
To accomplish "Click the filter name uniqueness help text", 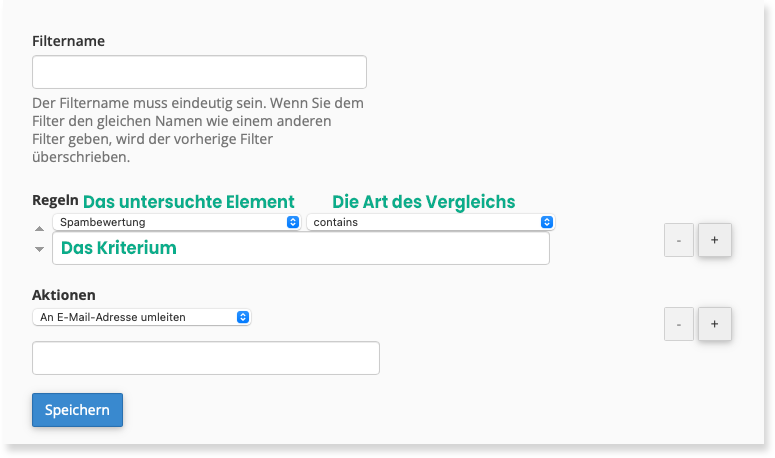I will click(197, 130).
